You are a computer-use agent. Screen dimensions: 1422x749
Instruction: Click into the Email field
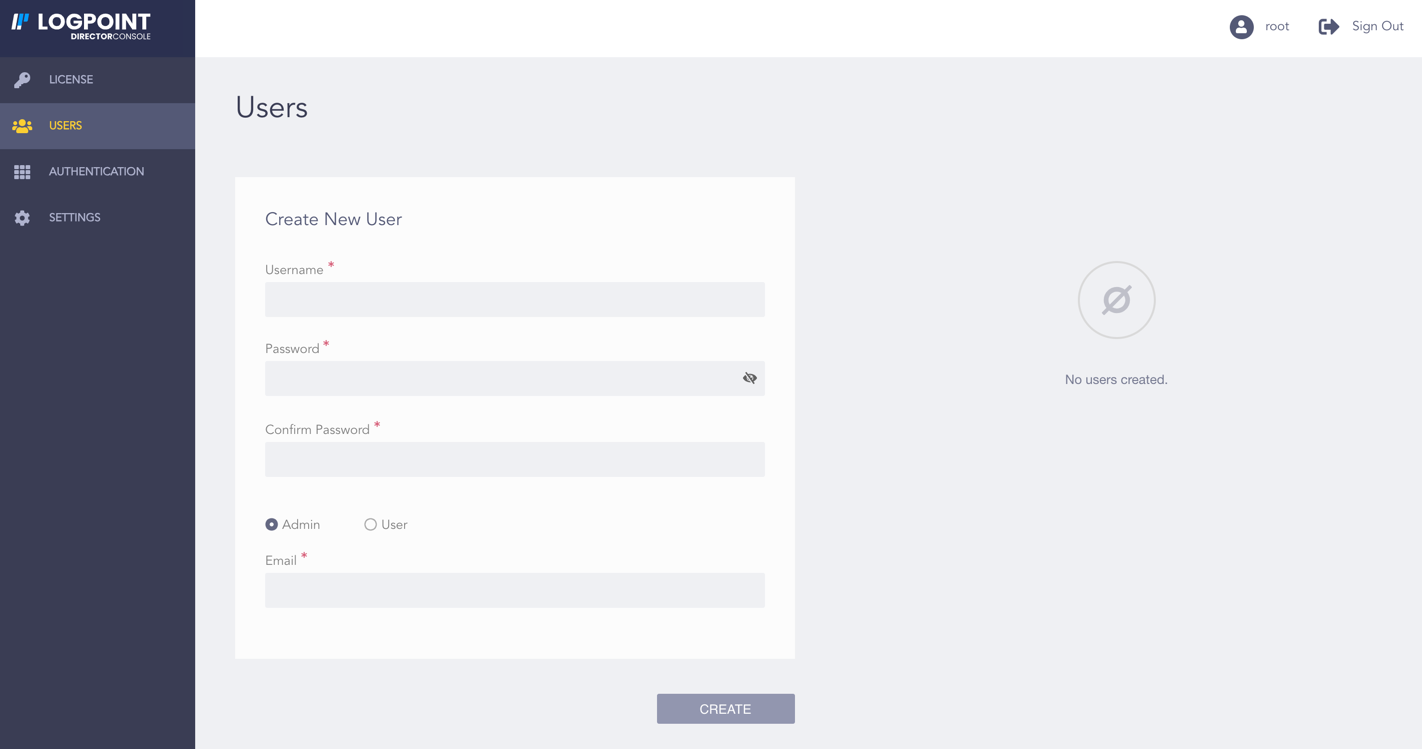[514, 590]
